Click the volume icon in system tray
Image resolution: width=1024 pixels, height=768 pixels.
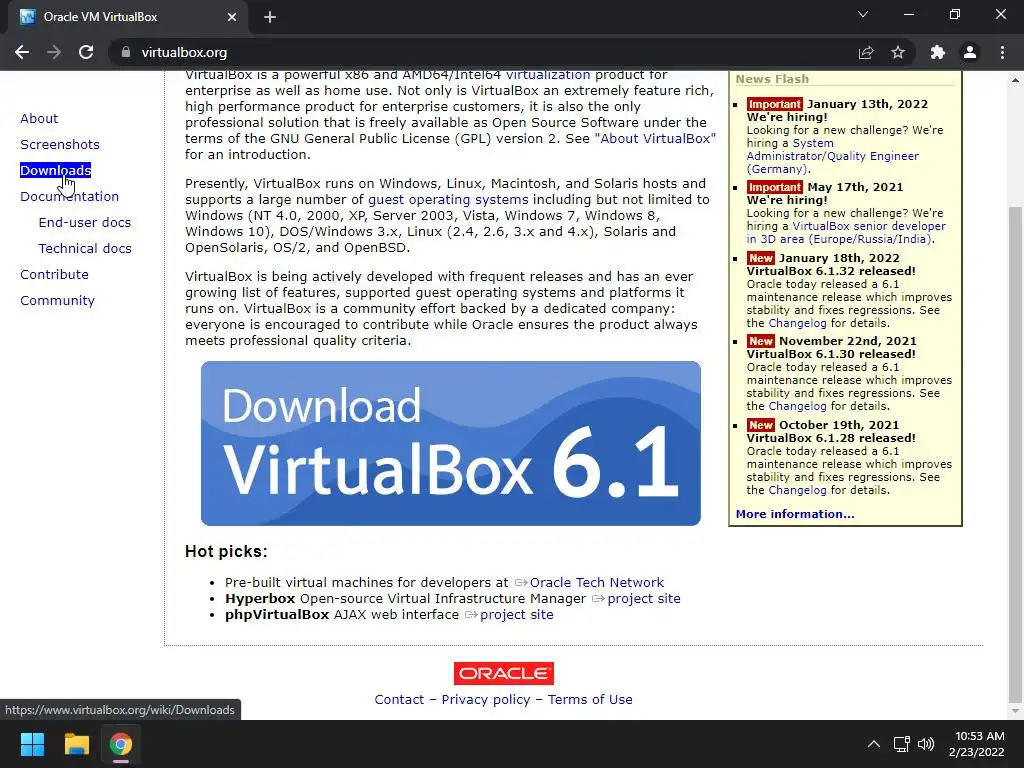tap(926, 744)
